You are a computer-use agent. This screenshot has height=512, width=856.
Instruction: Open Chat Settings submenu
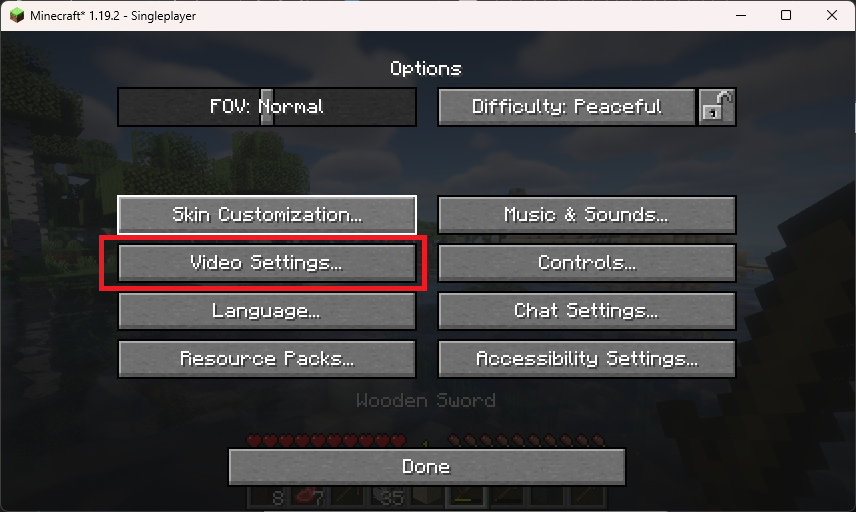pos(587,311)
